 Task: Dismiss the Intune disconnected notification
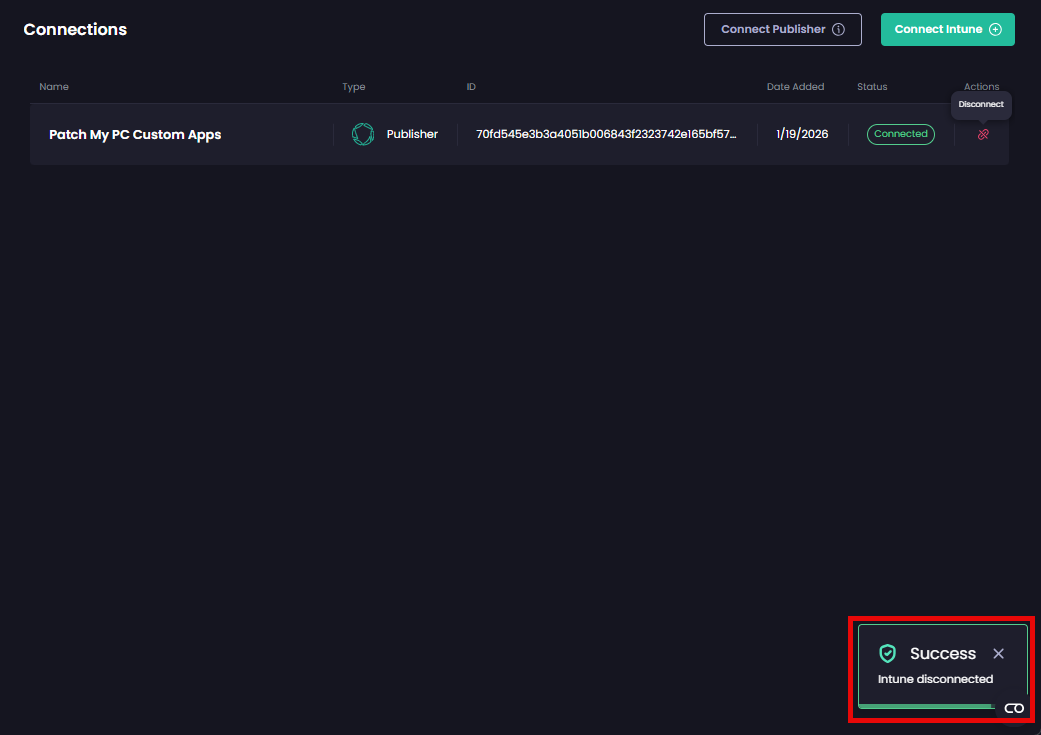[998, 653]
